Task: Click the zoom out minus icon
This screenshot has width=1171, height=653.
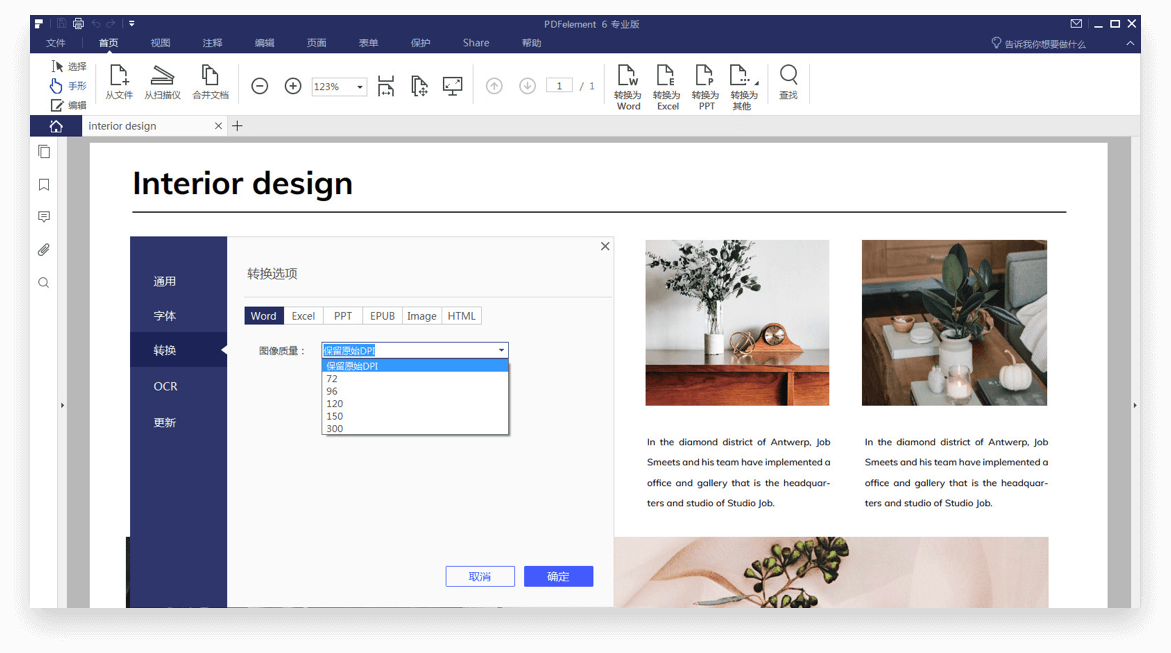Action: 260,86
